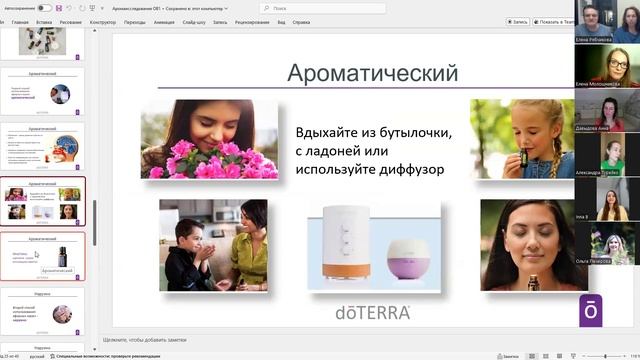Open the Анимация ribbon tab
640x360 pixels.
tap(164, 22)
